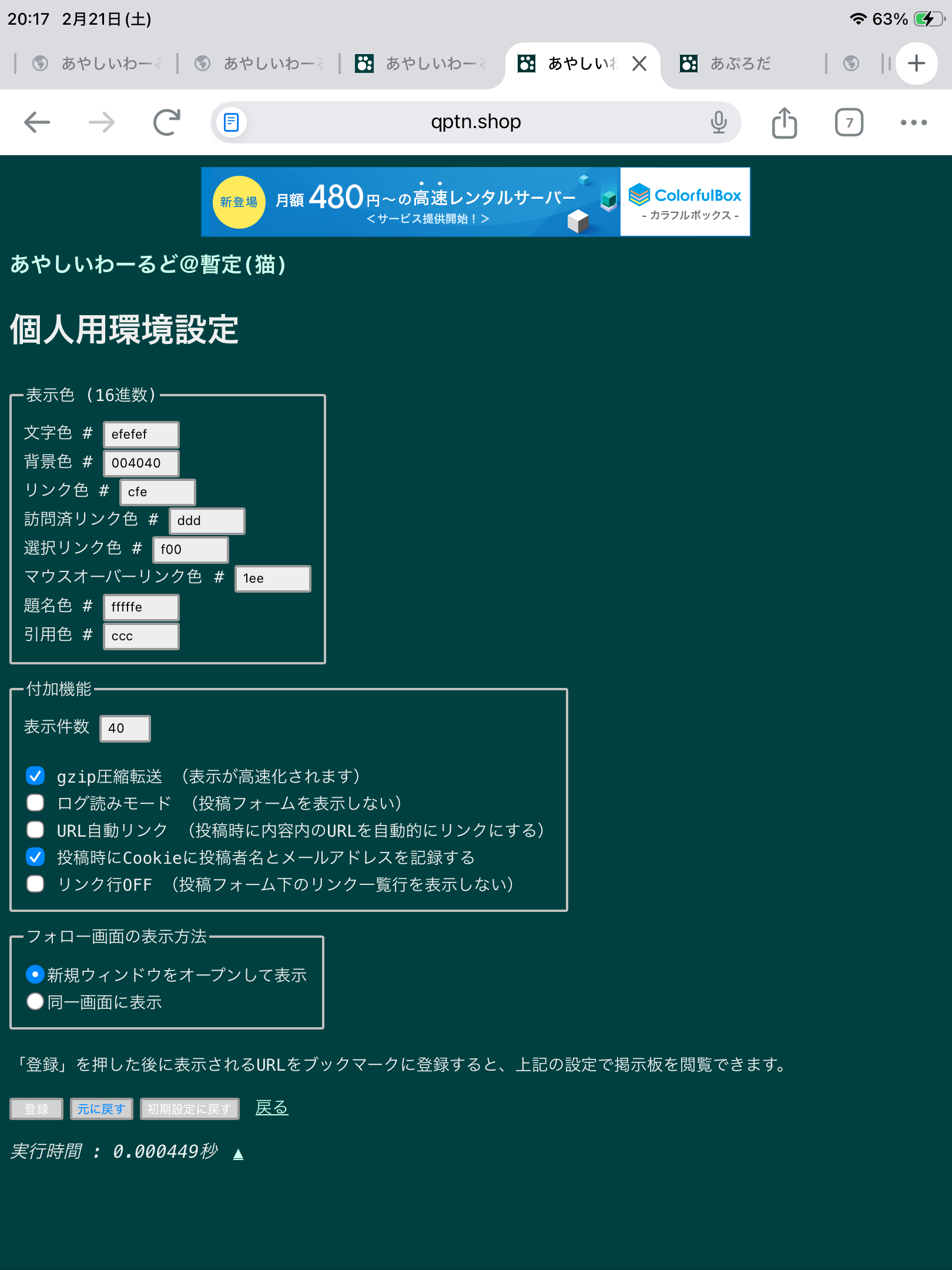The width and height of the screenshot is (952, 1270).
Task: Open a new tab with plus button
Action: [x=916, y=63]
